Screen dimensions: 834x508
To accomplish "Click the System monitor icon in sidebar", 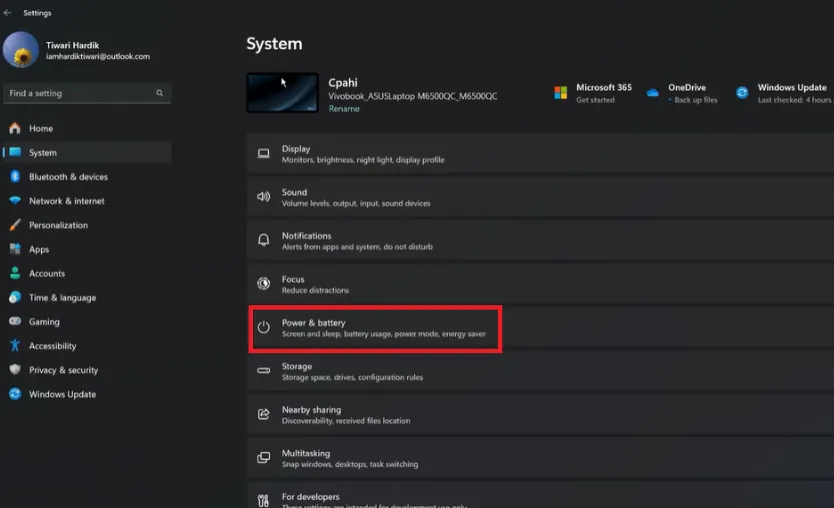I will click(15, 152).
